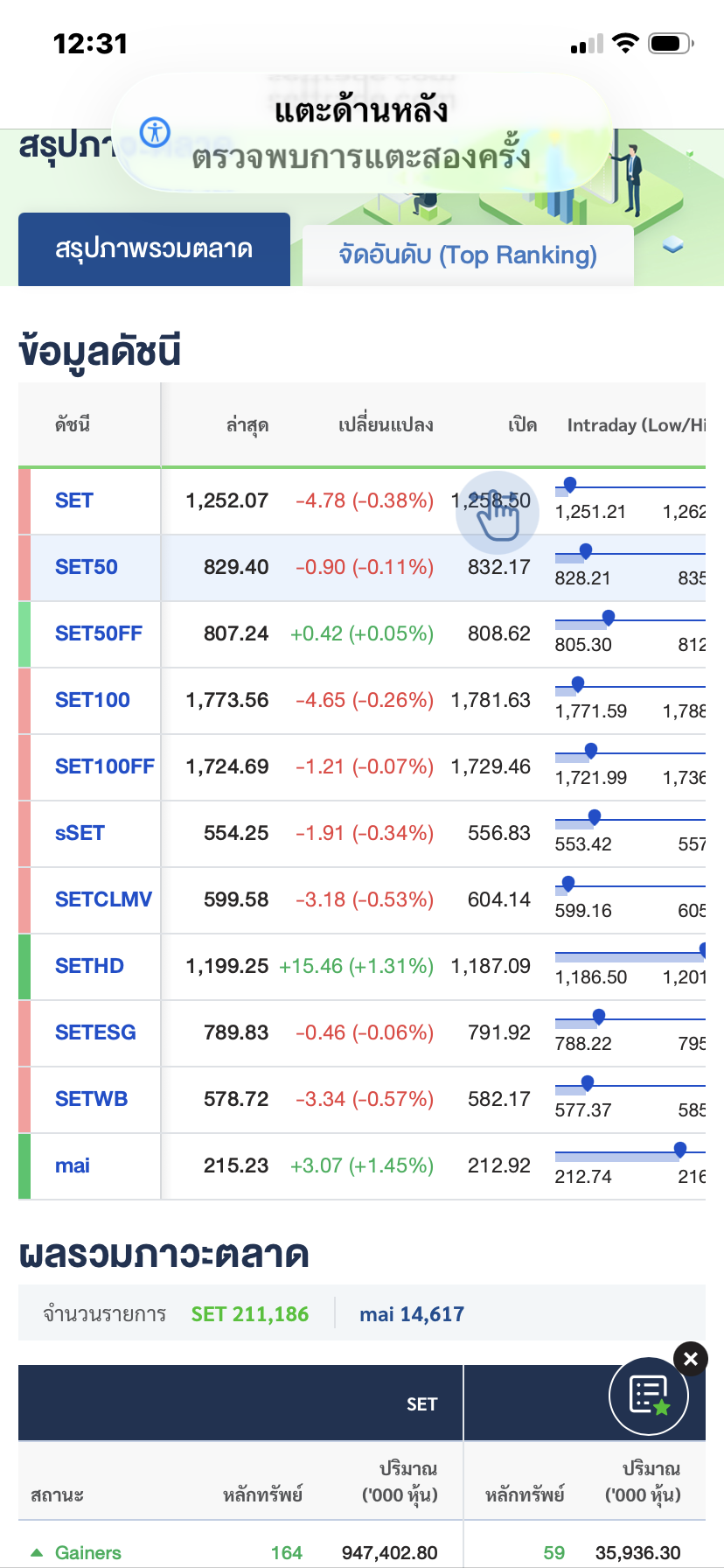Tap the green Gainers up-arrow icon
724x1568 pixels.
pos(37,1552)
